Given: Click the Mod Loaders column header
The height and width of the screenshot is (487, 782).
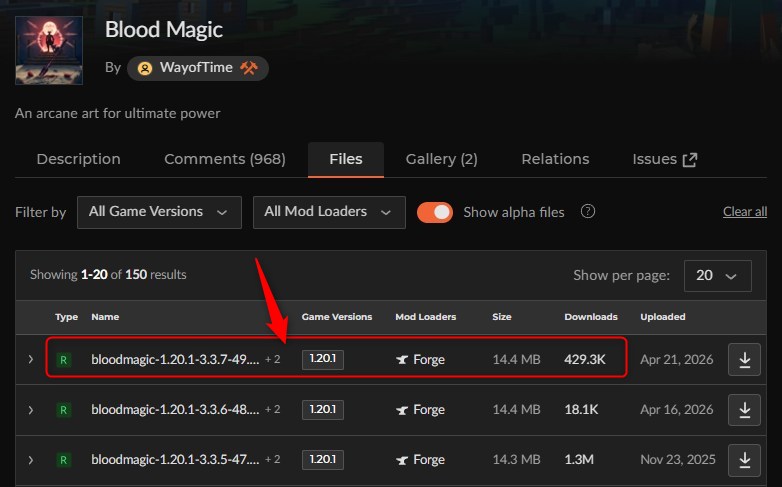Looking at the screenshot, I should click(x=425, y=317).
